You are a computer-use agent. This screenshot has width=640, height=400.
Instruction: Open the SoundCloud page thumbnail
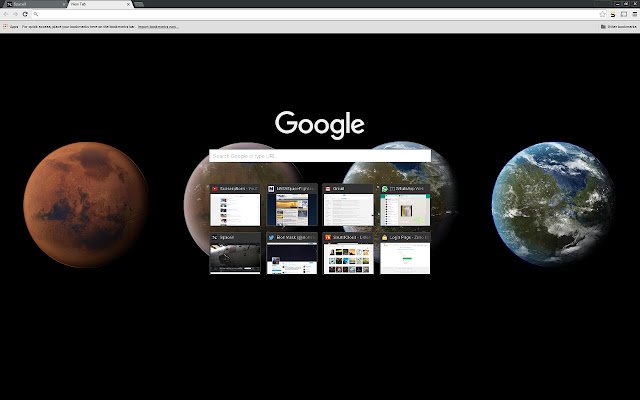pyautogui.click(x=348, y=258)
